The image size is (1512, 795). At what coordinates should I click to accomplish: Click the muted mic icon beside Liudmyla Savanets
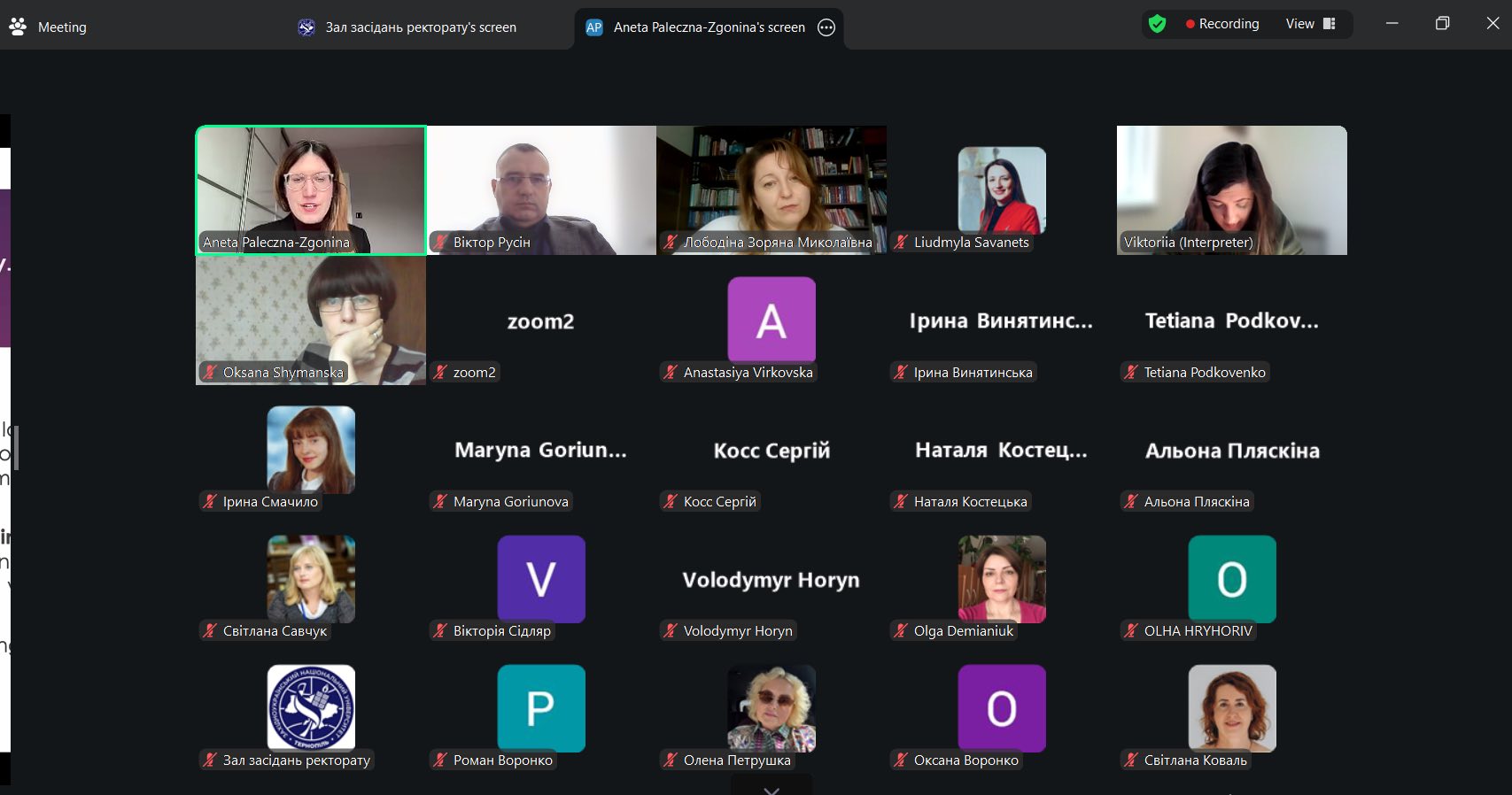click(901, 243)
